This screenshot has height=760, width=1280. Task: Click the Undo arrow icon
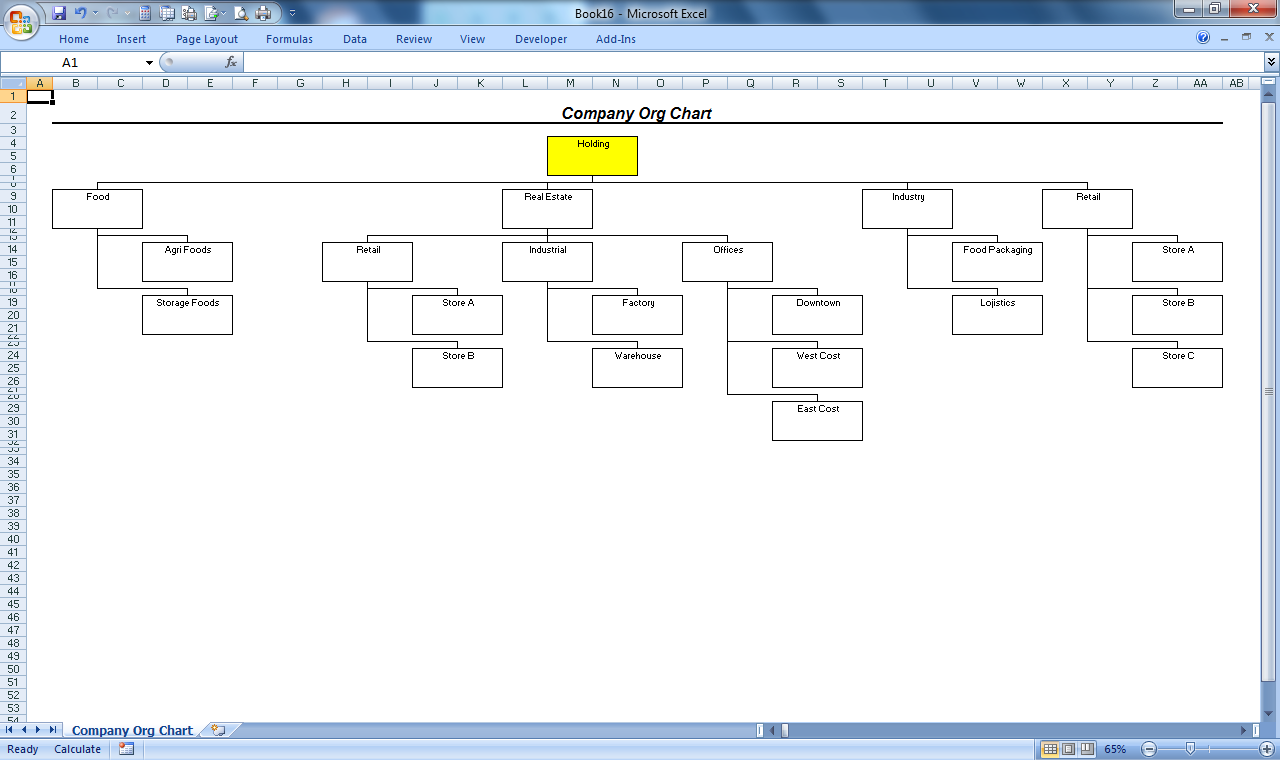(81, 13)
